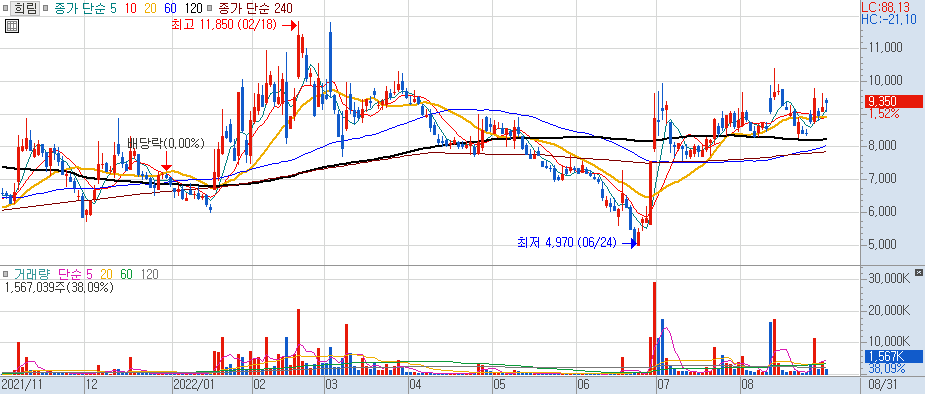This screenshot has height=394, width=925.
Task: Close the volume panel with X icon
Action: (918, 272)
